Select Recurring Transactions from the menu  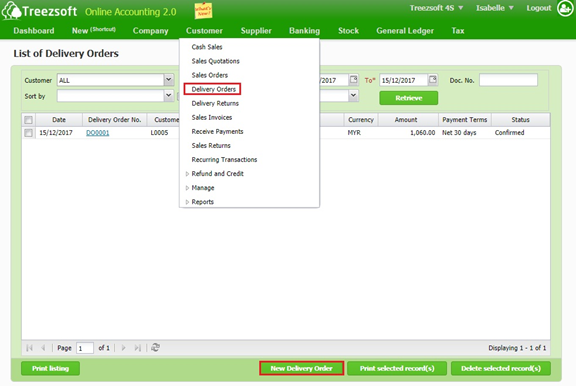224,159
